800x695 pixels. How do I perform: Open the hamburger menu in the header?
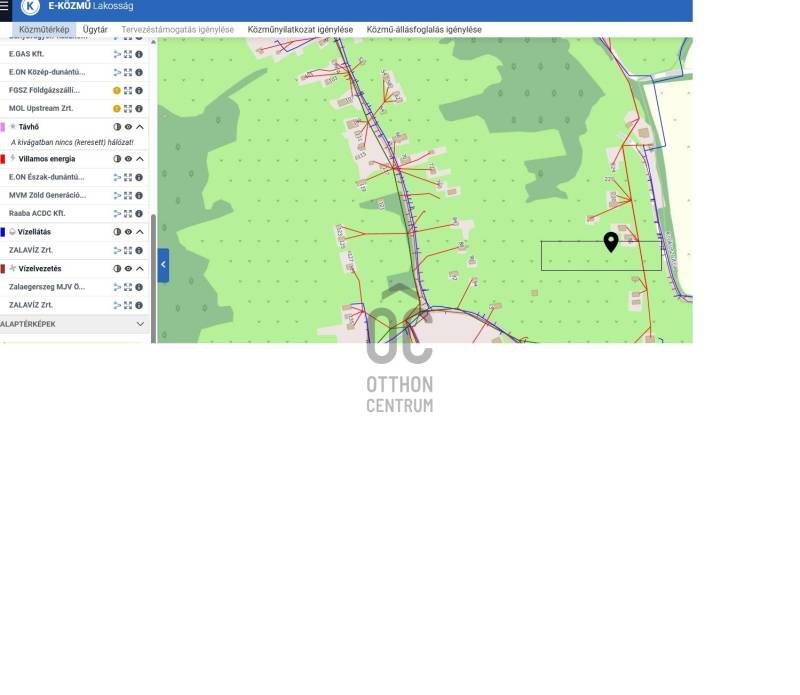[4, 6]
